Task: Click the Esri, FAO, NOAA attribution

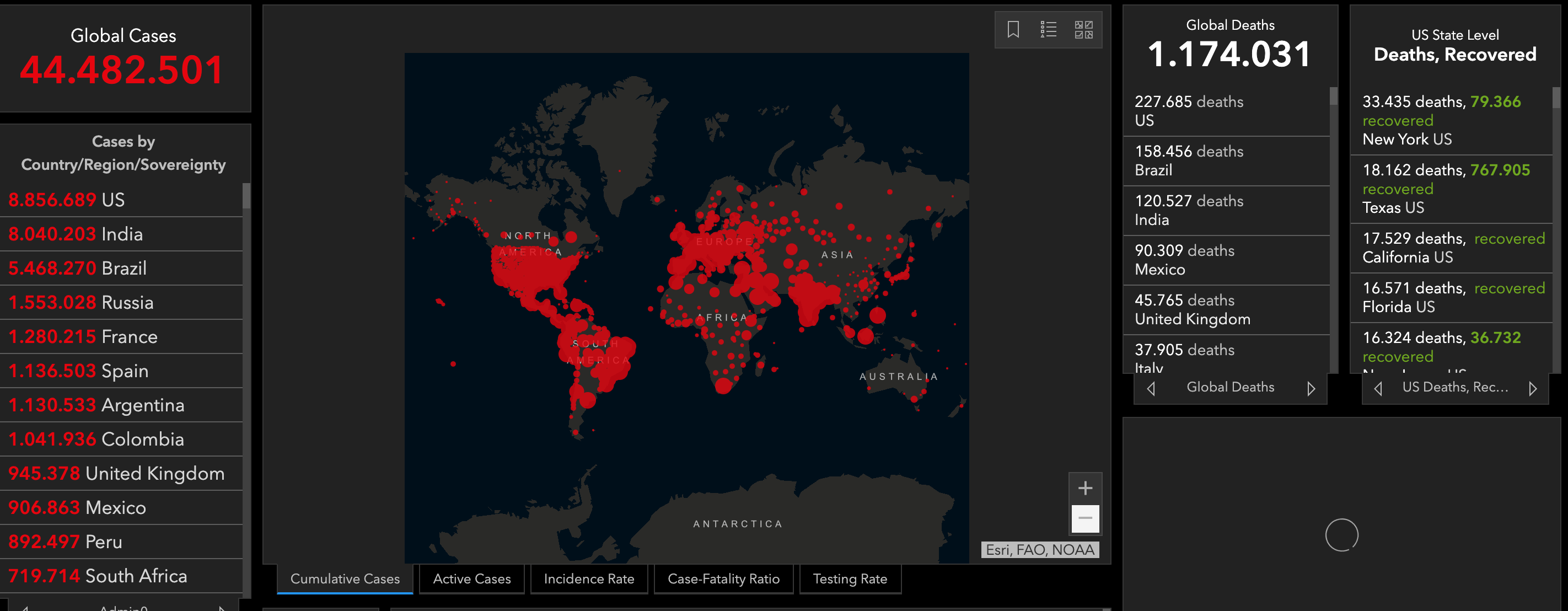Action: point(1040,550)
